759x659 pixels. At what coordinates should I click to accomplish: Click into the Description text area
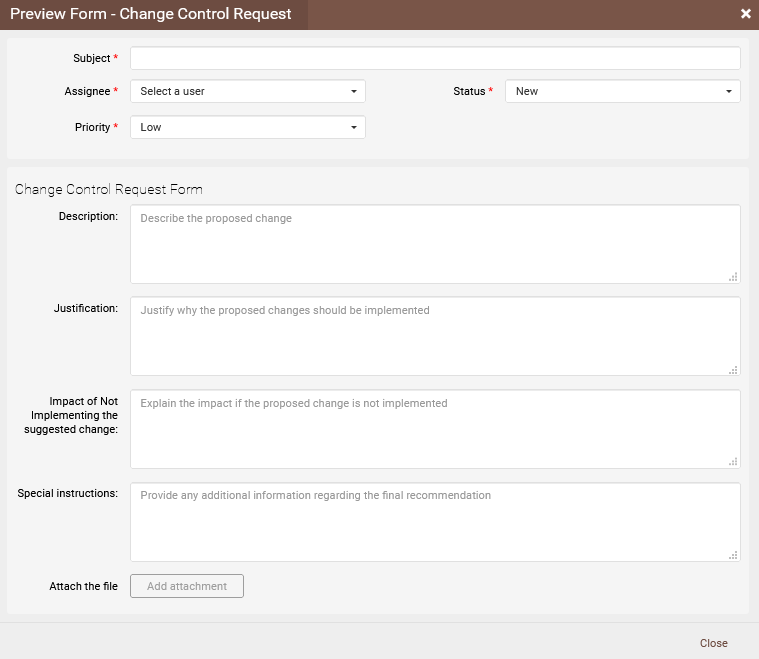435,244
